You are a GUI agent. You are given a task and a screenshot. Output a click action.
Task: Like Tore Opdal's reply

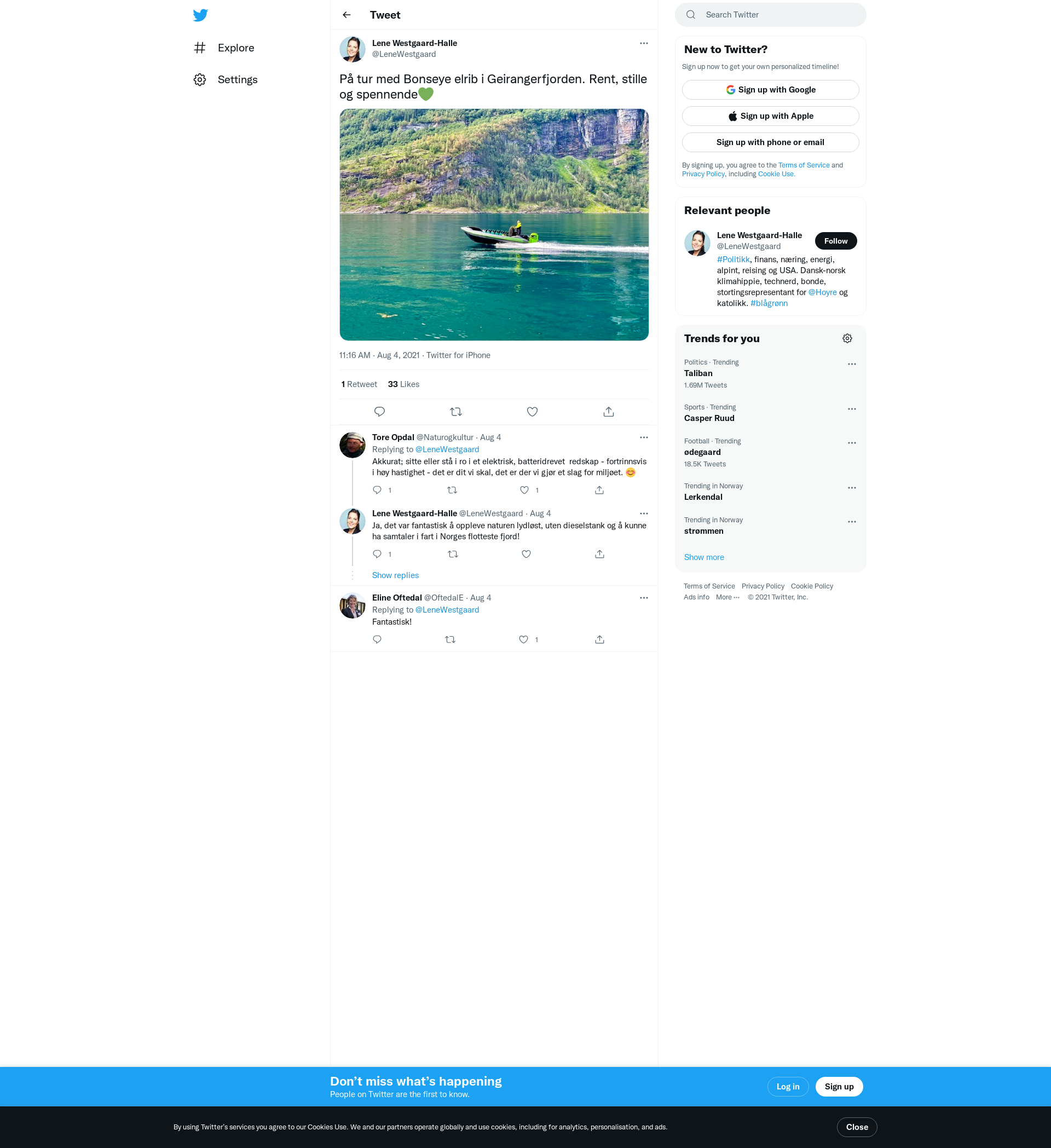click(524, 490)
